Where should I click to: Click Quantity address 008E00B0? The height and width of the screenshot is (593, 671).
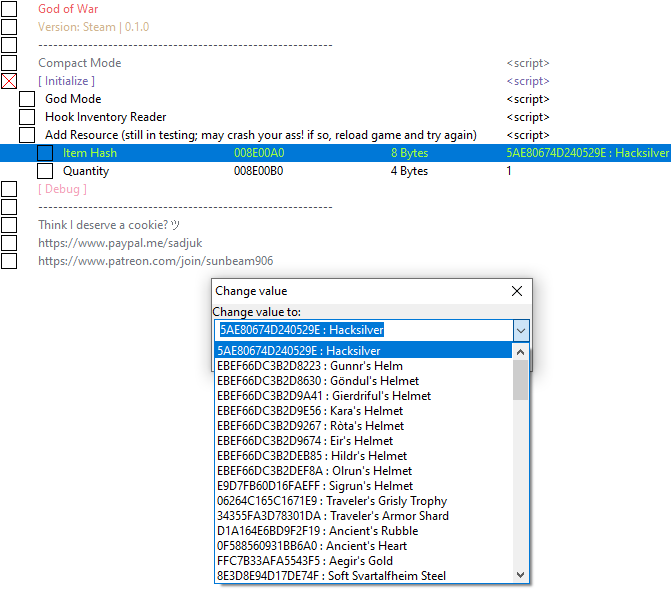point(258,171)
